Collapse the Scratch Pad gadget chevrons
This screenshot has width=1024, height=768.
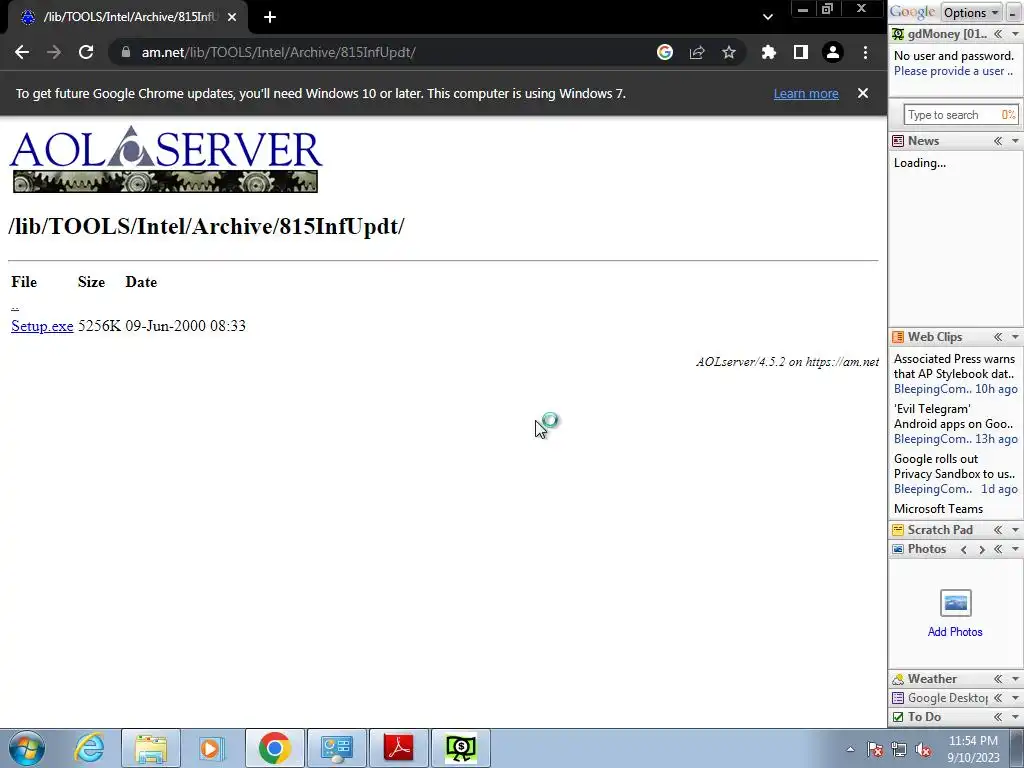(998, 530)
